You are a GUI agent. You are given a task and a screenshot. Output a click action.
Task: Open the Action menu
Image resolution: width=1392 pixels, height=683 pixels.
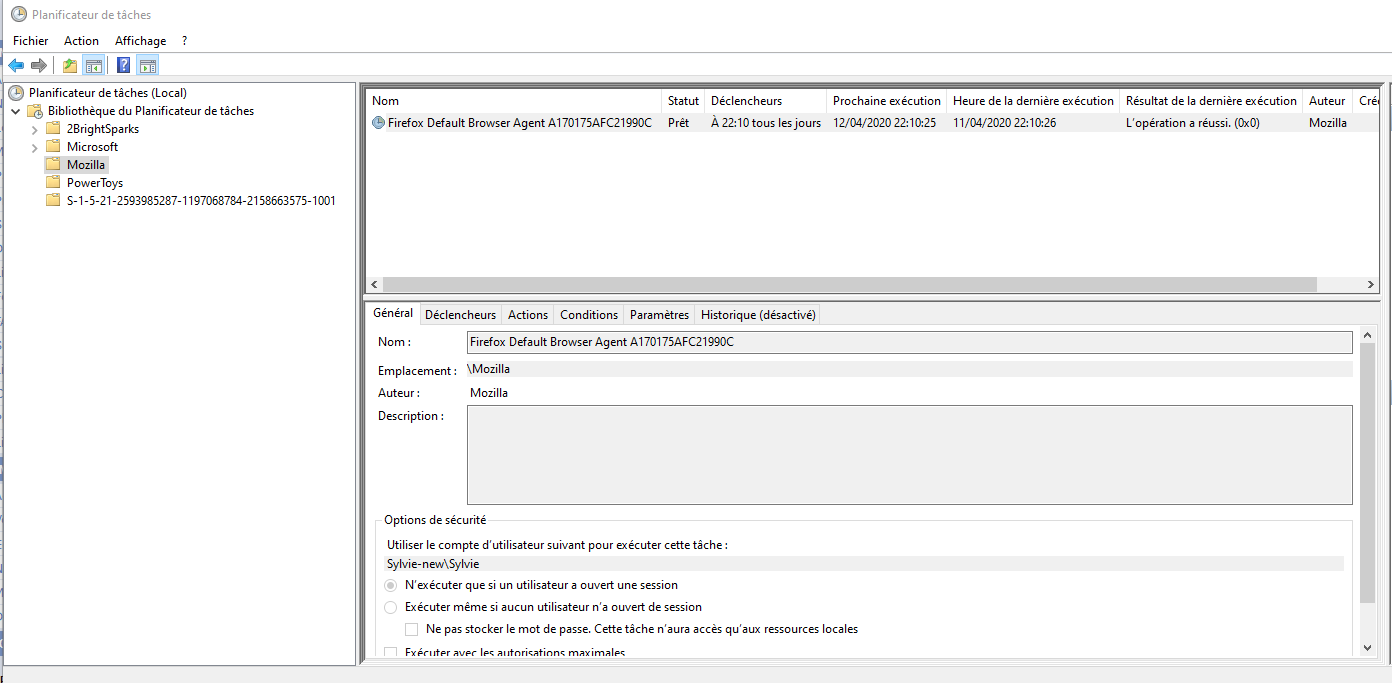point(82,41)
